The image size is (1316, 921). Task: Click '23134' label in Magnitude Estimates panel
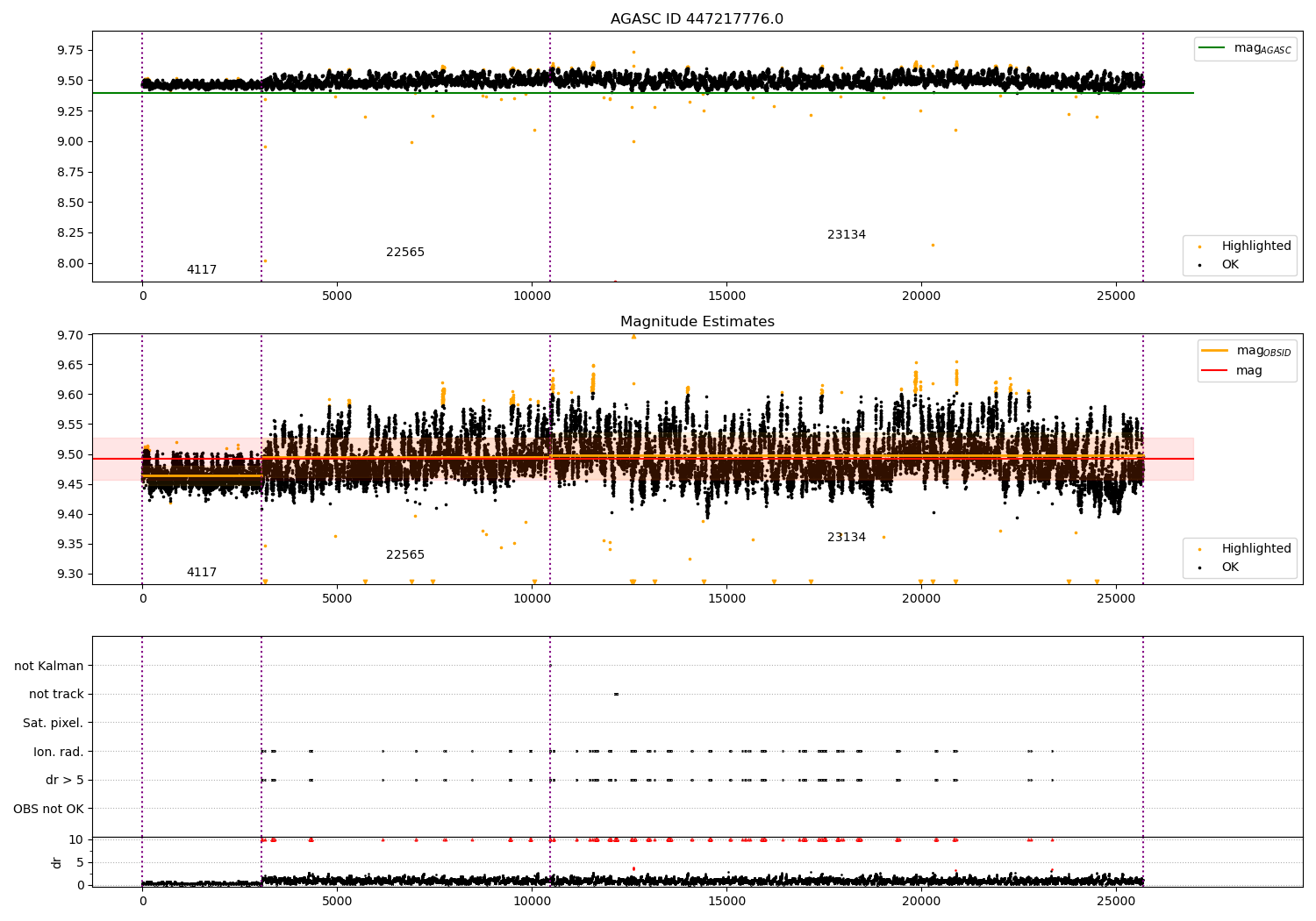[x=847, y=538]
